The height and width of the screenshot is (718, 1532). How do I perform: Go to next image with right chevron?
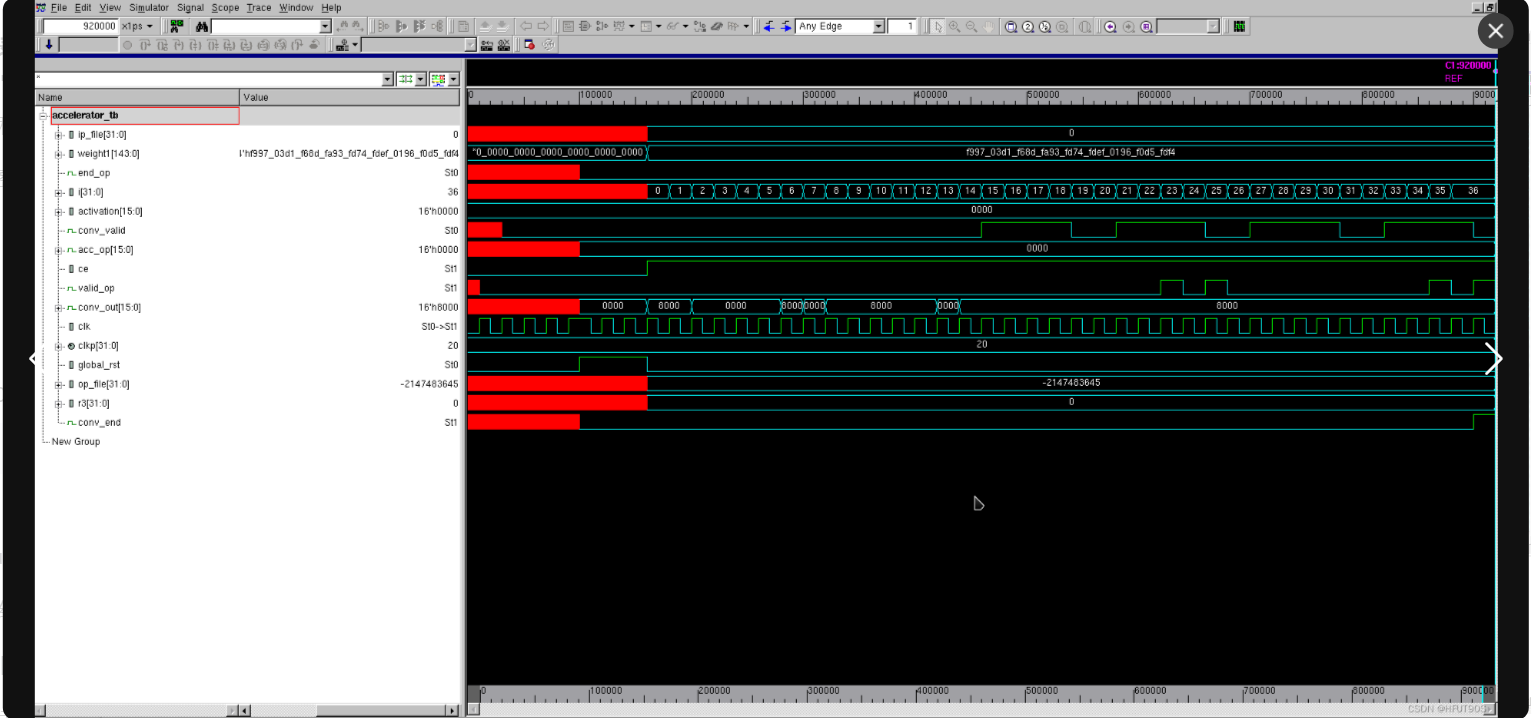coord(1493,359)
